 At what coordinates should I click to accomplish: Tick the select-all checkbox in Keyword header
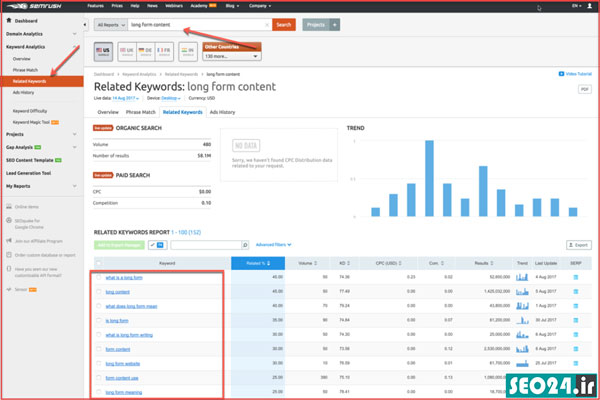pos(99,263)
